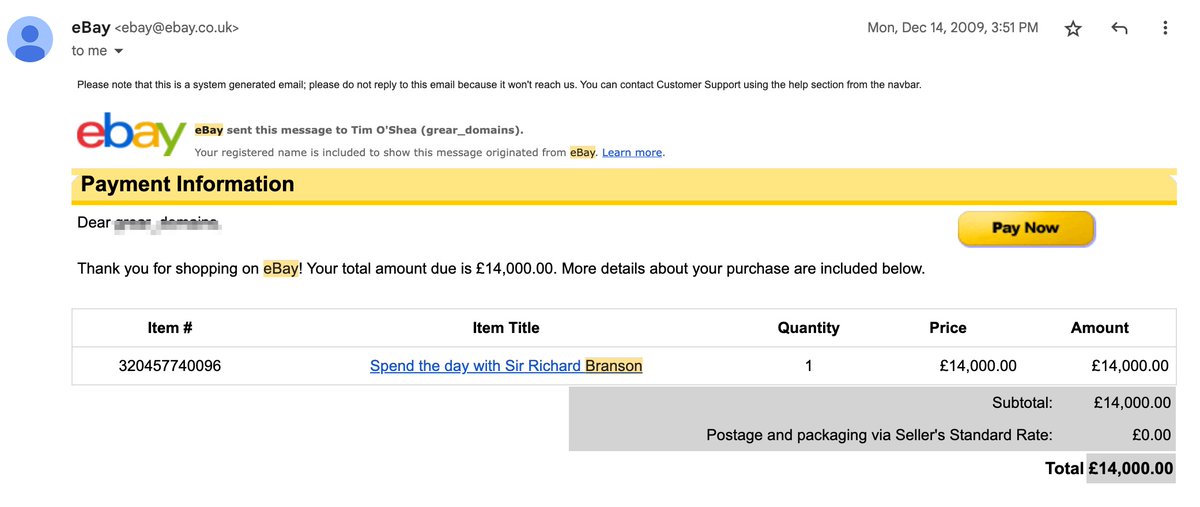The width and height of the screenshot is (1200, 507).
Task: Expand recipient details next to "to me"
Action: [119, 51]
